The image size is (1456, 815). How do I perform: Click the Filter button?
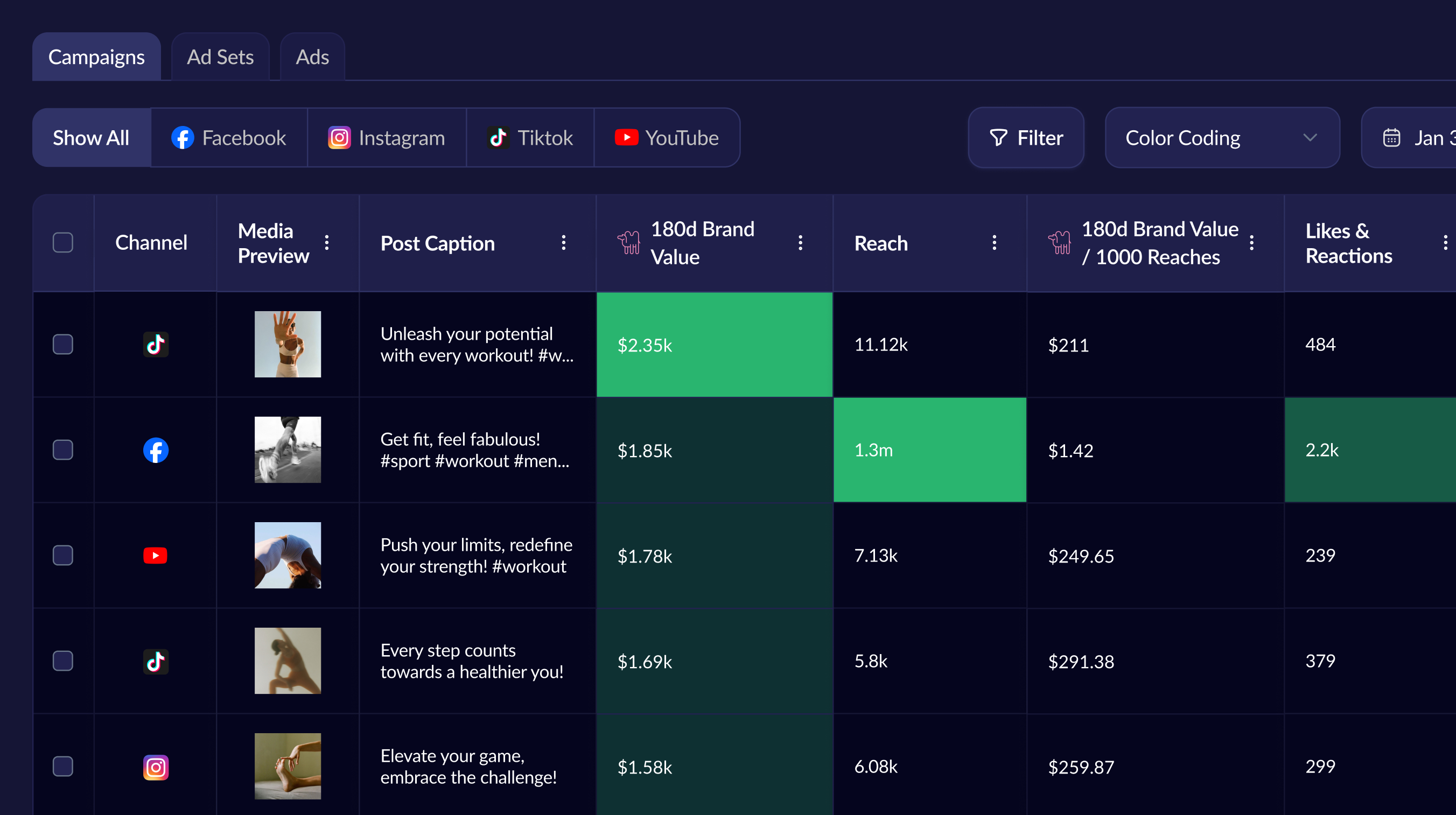click(x=1025, y=138)
